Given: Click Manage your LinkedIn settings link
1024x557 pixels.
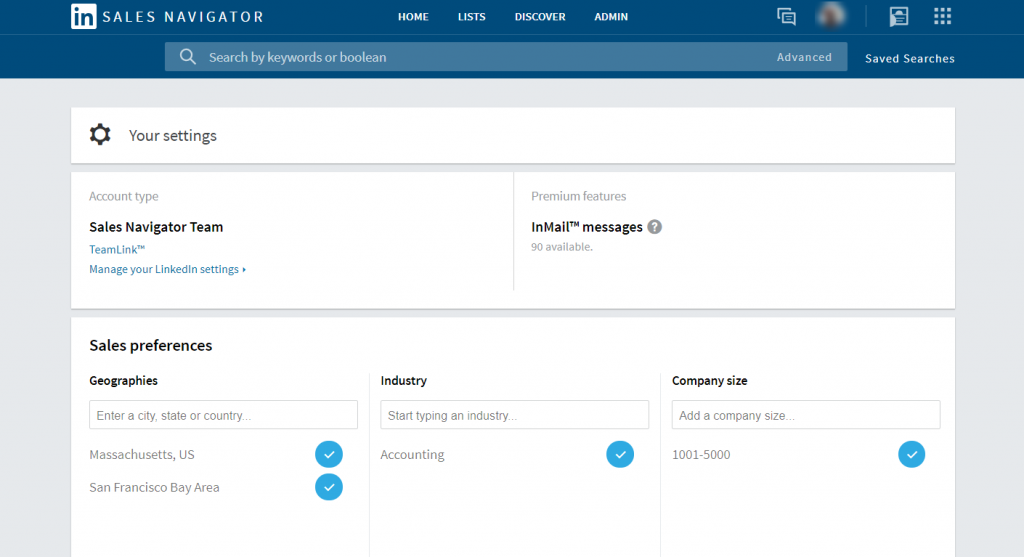Looking at the screenshot, I should point(166,269).
